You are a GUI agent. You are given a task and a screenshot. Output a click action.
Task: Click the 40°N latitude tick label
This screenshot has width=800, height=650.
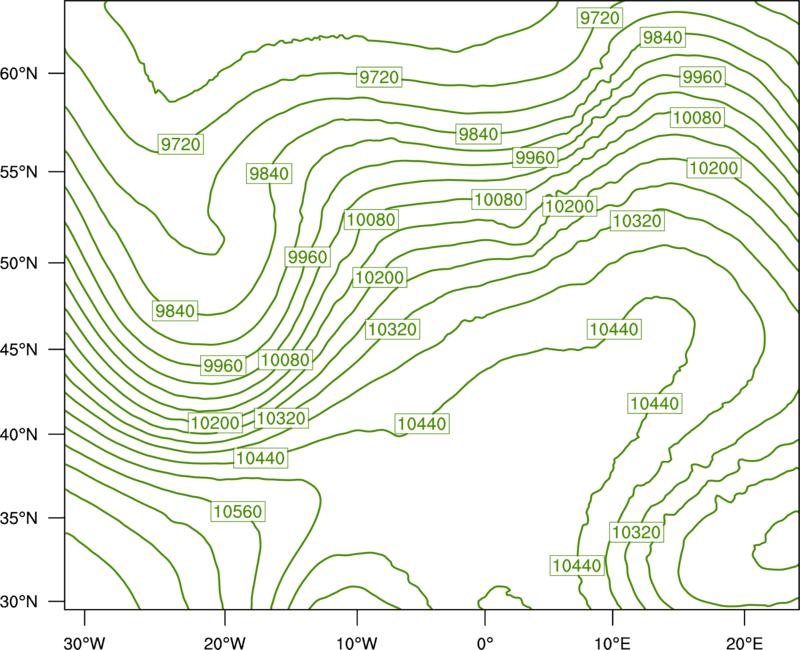pyautogui.click(x=19, y=434)
